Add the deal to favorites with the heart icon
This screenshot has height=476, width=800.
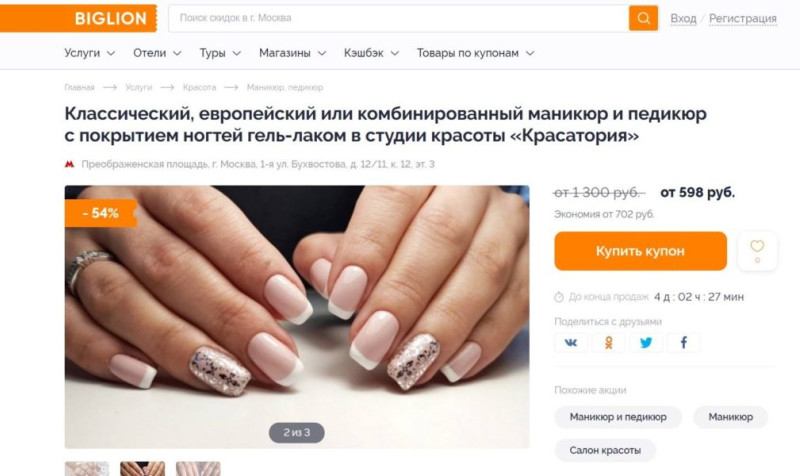757,251
